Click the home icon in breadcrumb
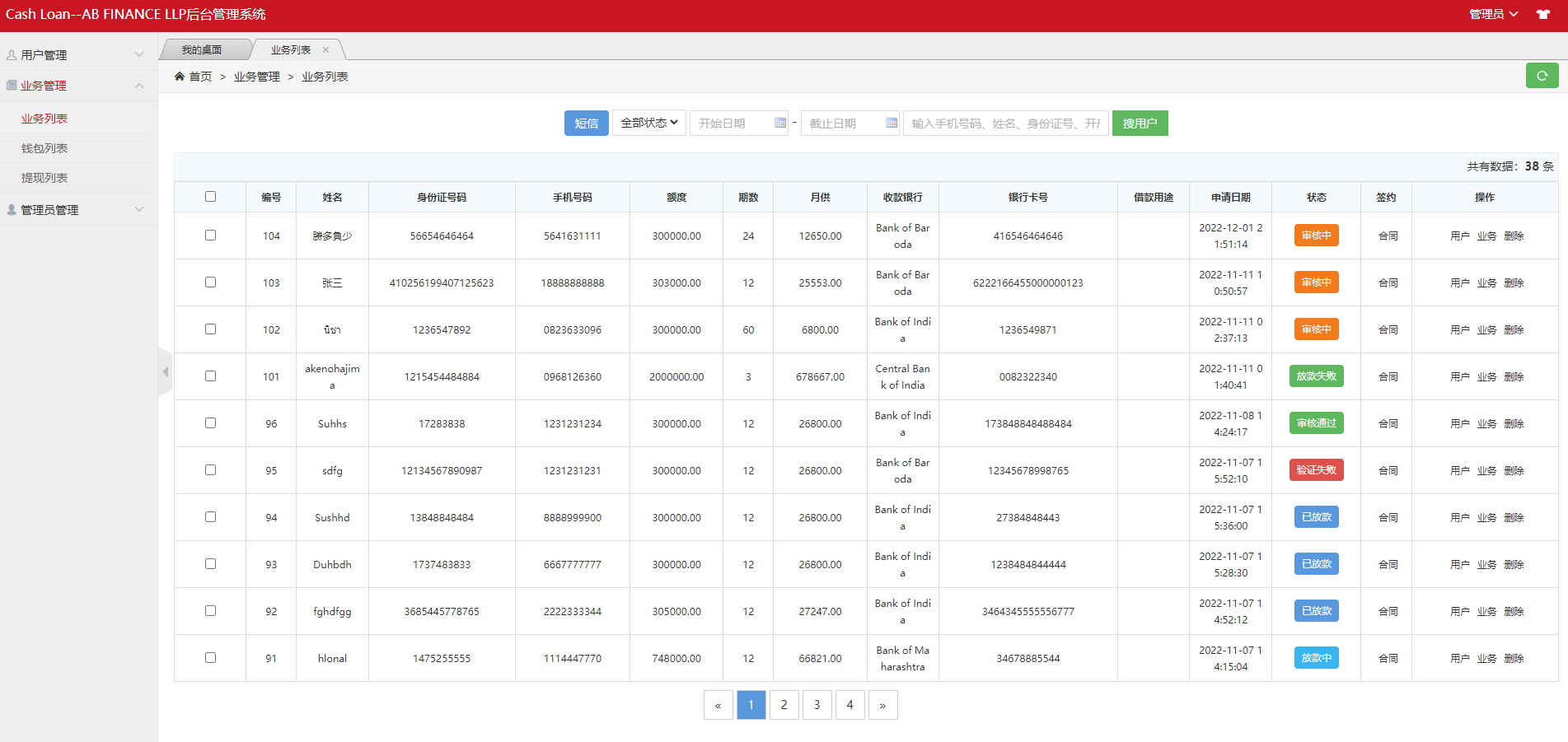 180,77
